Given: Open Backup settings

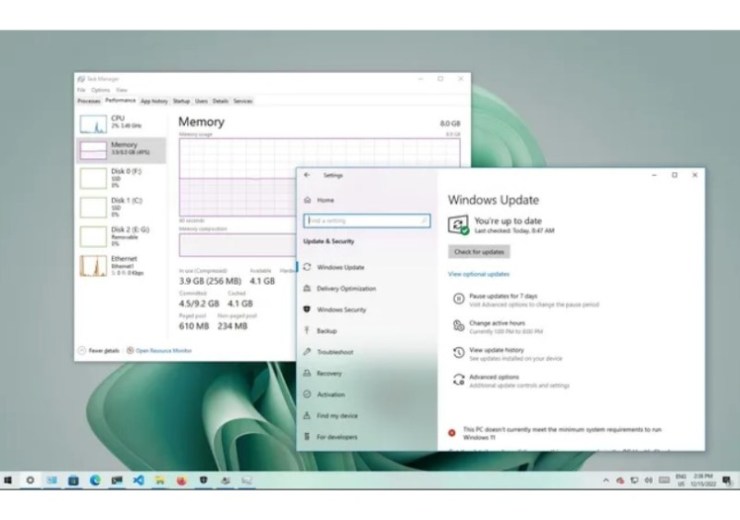Looking at the screenshot, I should [x=367, y=331].
